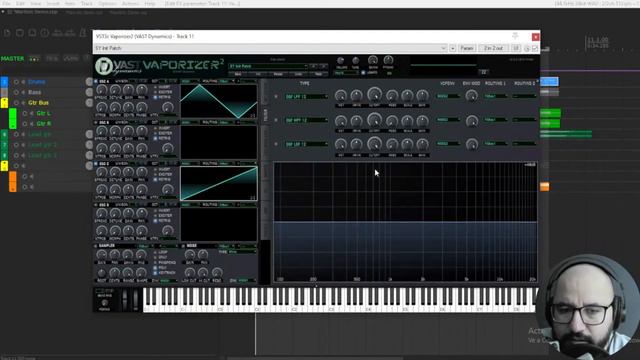Adjust first filter's ENV MOD knob
This screenshot has width=640, height=360.
click(471, 96)
